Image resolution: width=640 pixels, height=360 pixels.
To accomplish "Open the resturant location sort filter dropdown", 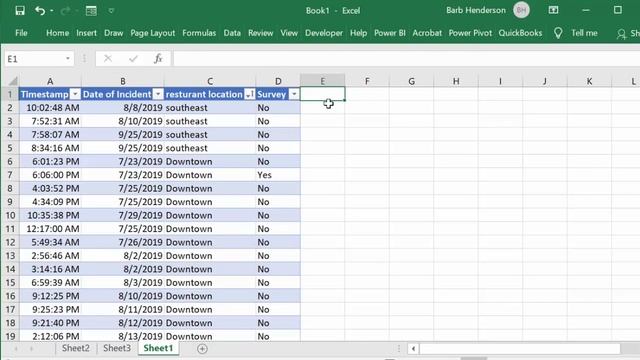I will tap(249, 94).
